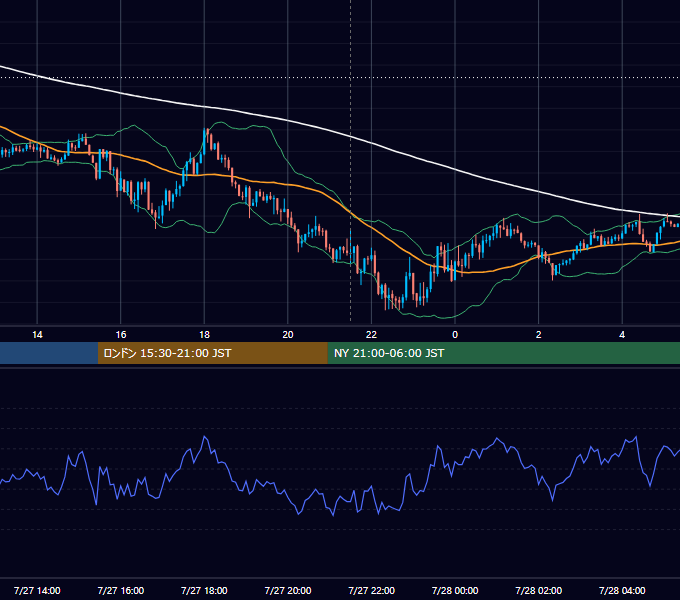680x600 pixels.
Task: Click the '2' hour label on the price chart axis
Action: pyautogui.click(x=539, y=335)
